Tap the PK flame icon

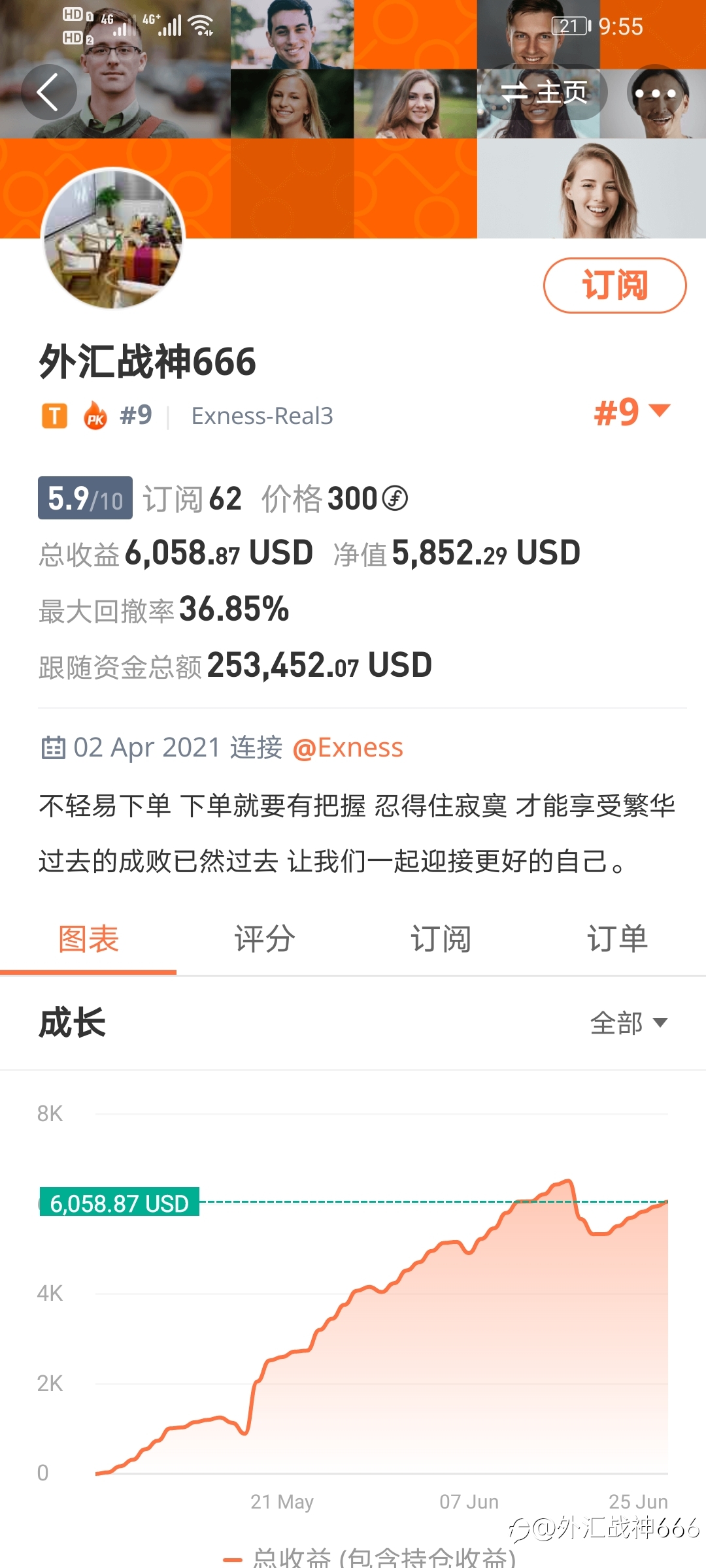pos(95,415)
